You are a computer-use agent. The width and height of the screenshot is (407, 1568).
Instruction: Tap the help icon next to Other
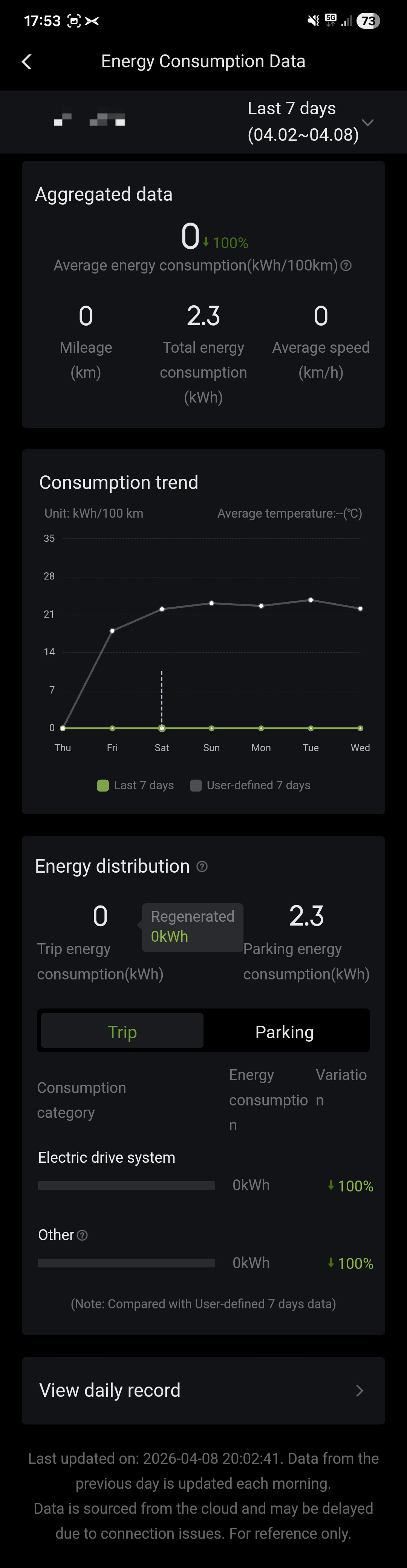pos(82,1235)
